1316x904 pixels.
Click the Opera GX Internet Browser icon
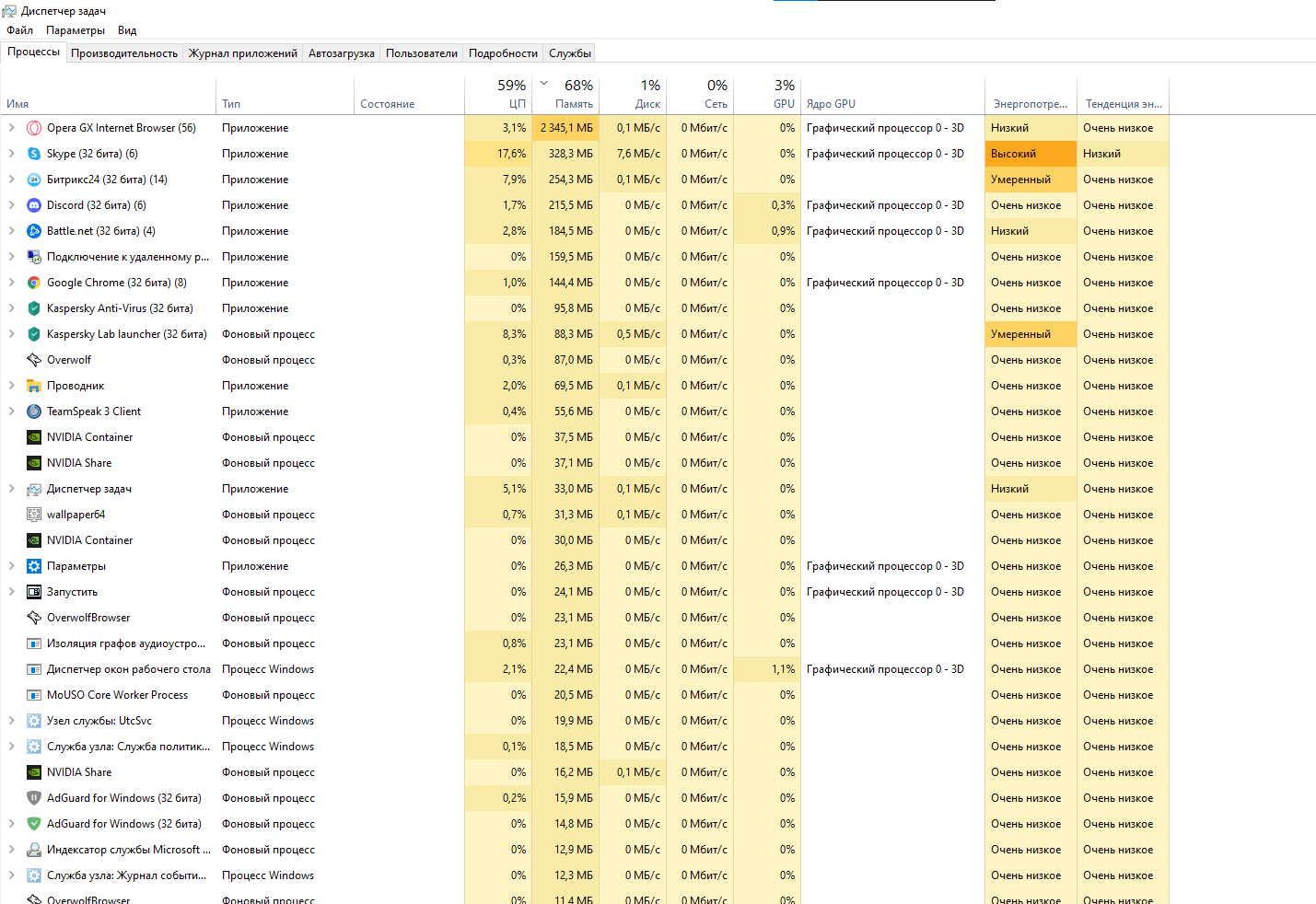(34, 128)
